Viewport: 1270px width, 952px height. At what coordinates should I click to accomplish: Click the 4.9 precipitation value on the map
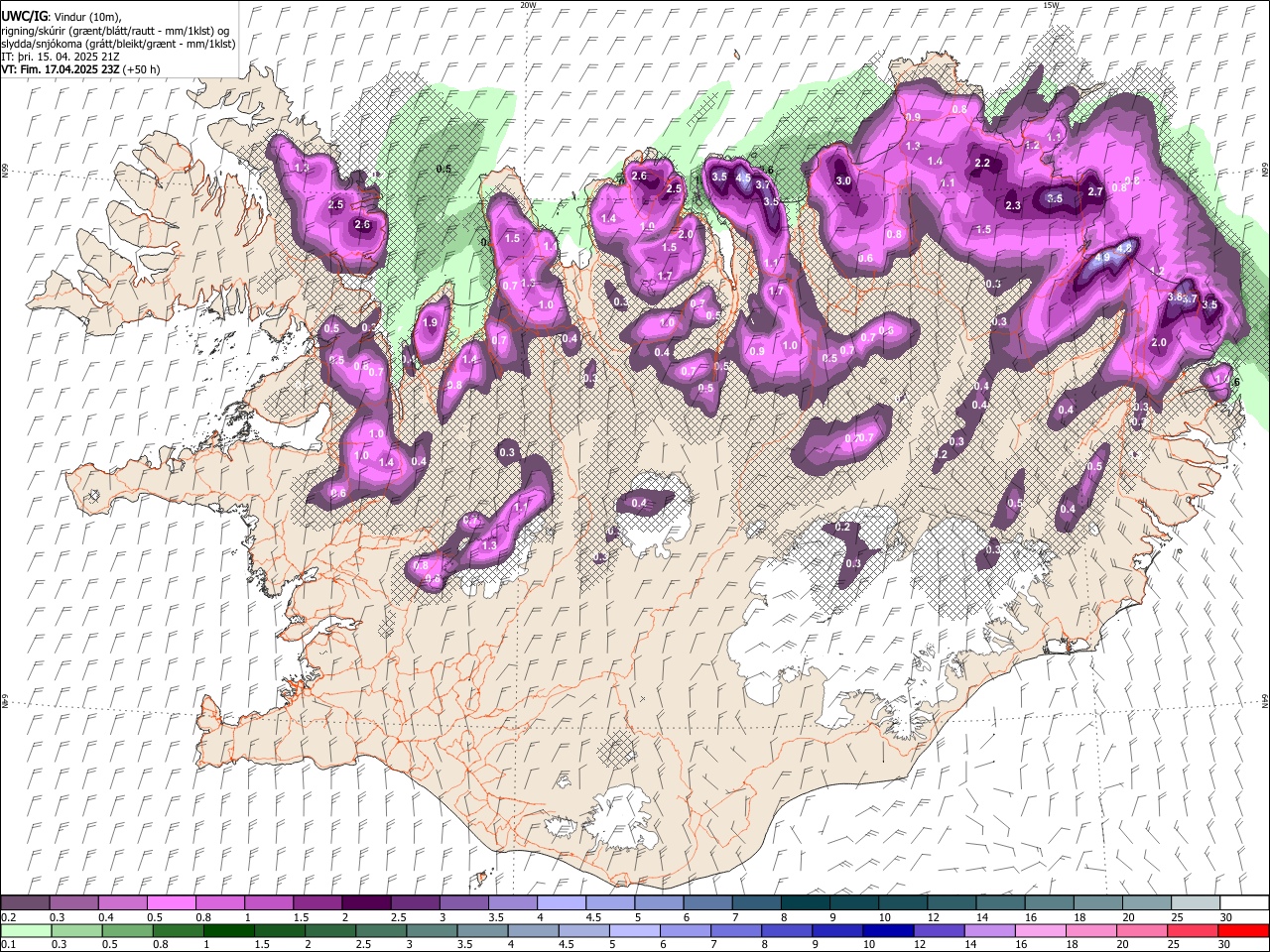[x=1102, y=257]
